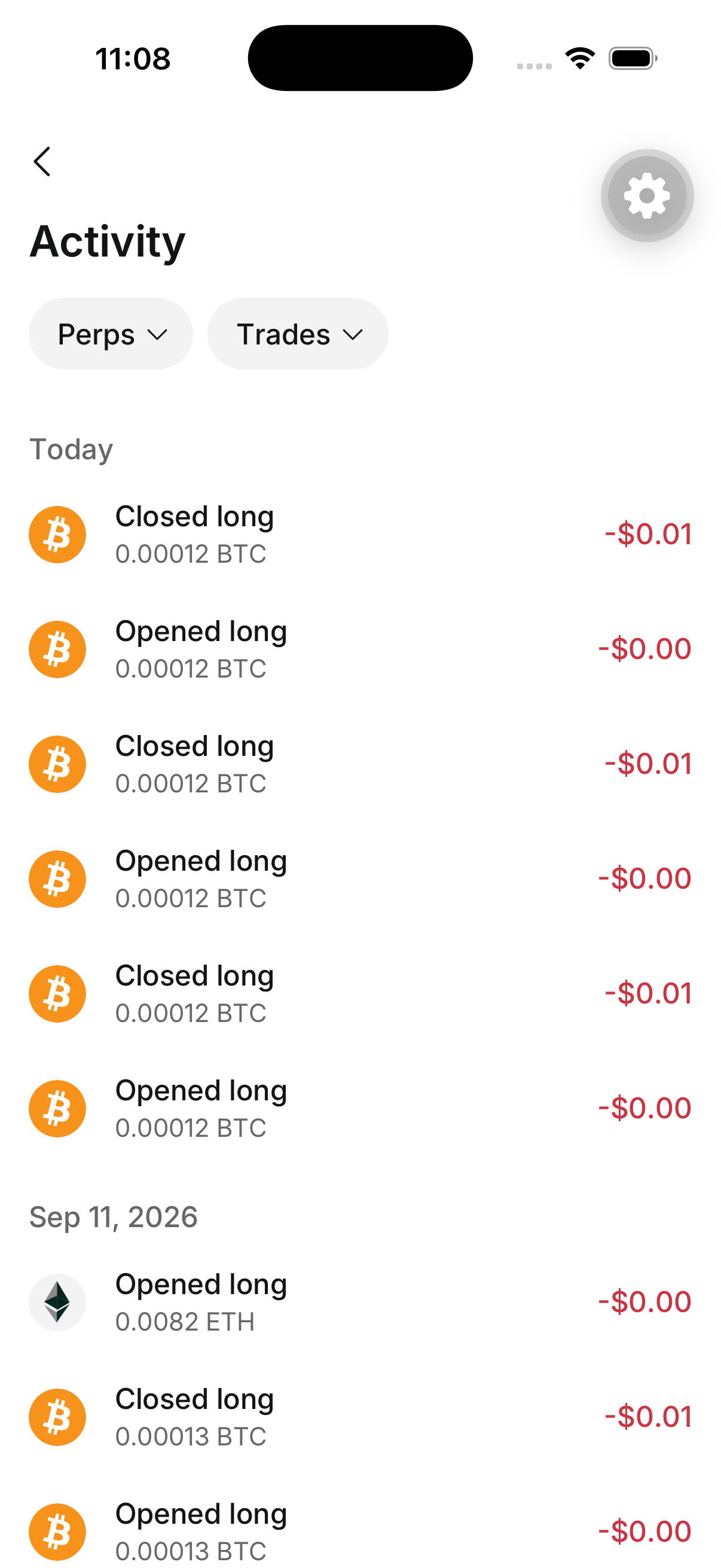Tap chevron arrow next to Trades
This screenshot has height=1568, width=721.
(x=353, y=335)
